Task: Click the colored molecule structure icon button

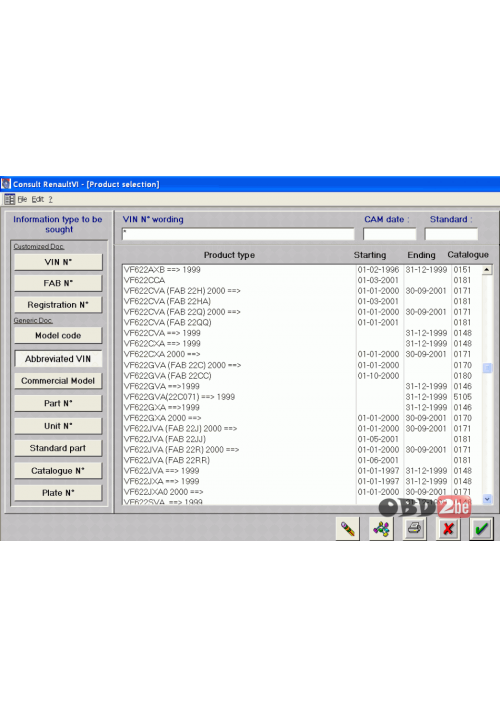Action: tap(381, 529)
